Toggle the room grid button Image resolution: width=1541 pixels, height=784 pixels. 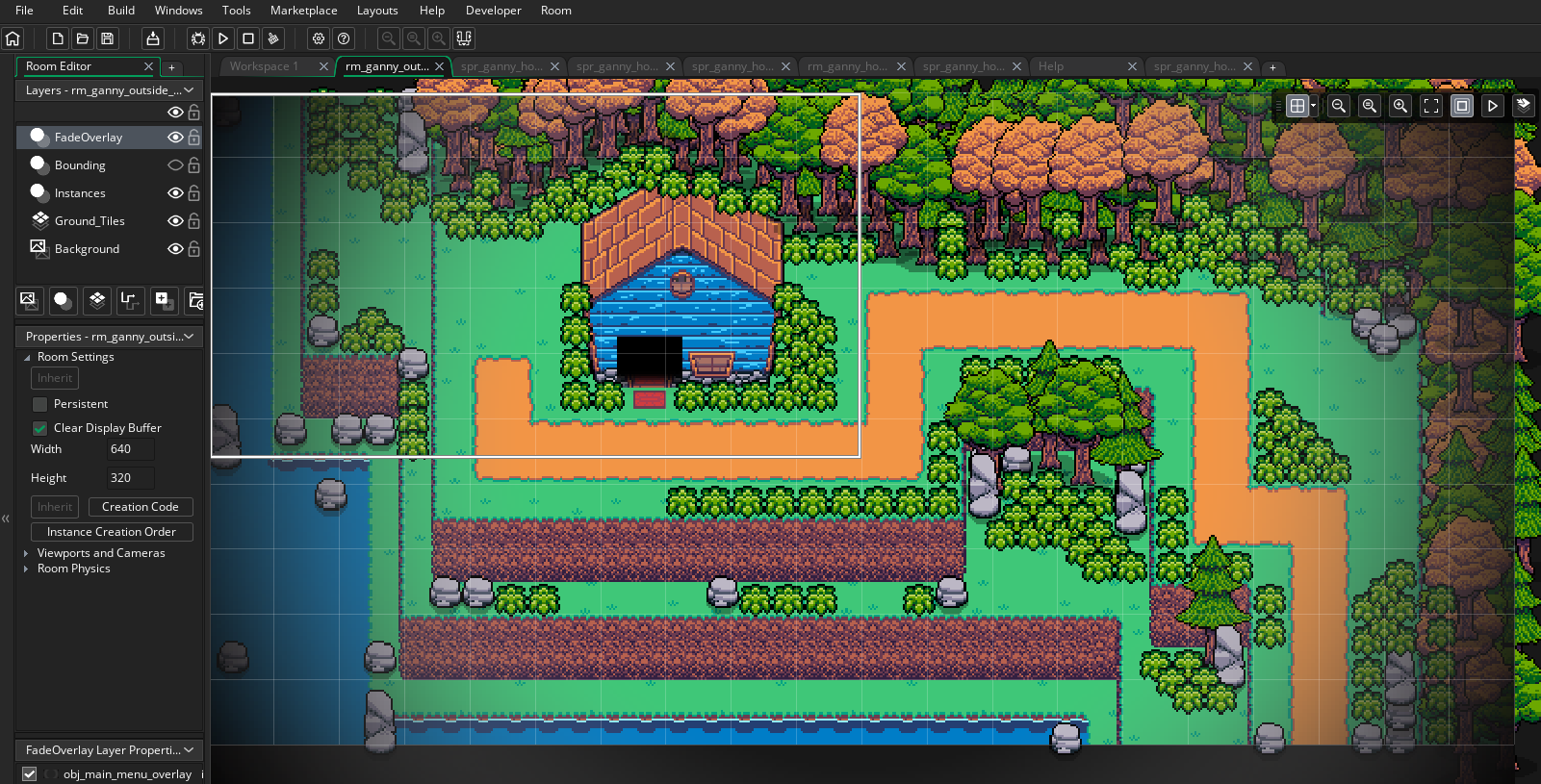1297,106
